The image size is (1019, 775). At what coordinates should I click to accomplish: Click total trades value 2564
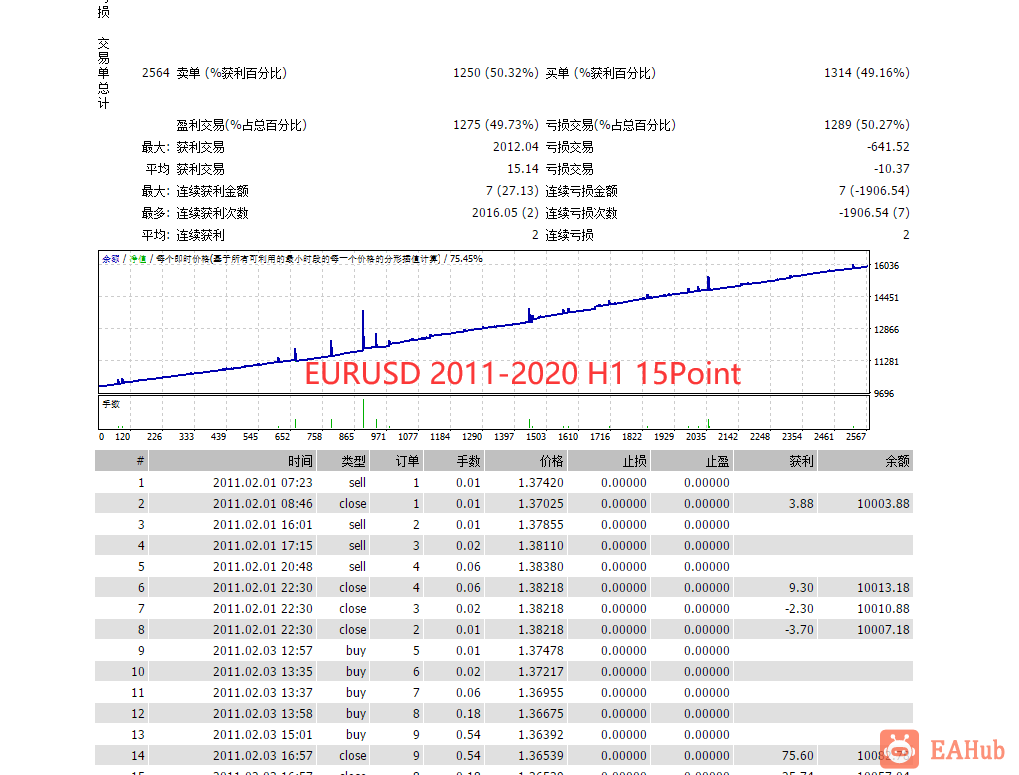(155, 73)
